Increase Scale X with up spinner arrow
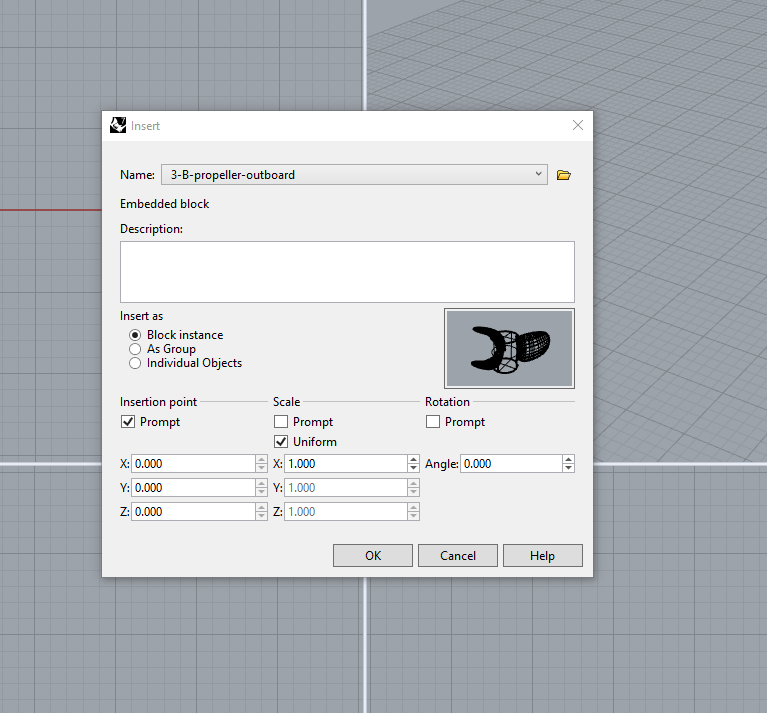Screen dimensions: 767x713 click(x=413, y=460)
